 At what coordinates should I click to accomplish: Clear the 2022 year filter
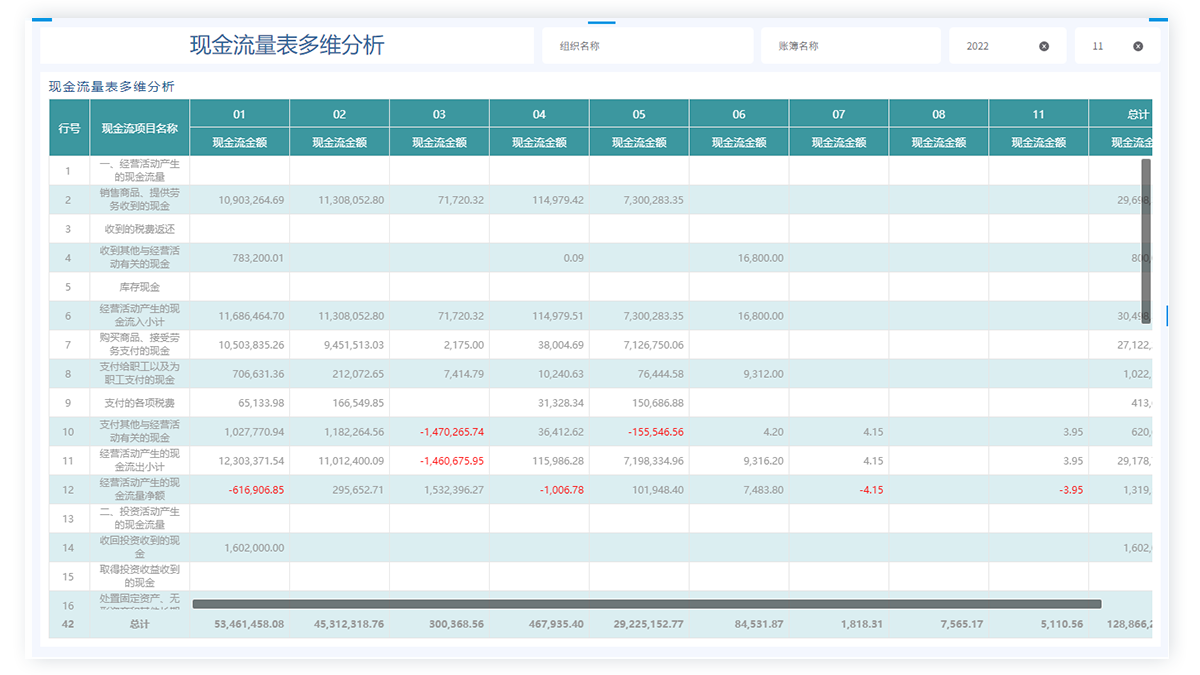1044,46
